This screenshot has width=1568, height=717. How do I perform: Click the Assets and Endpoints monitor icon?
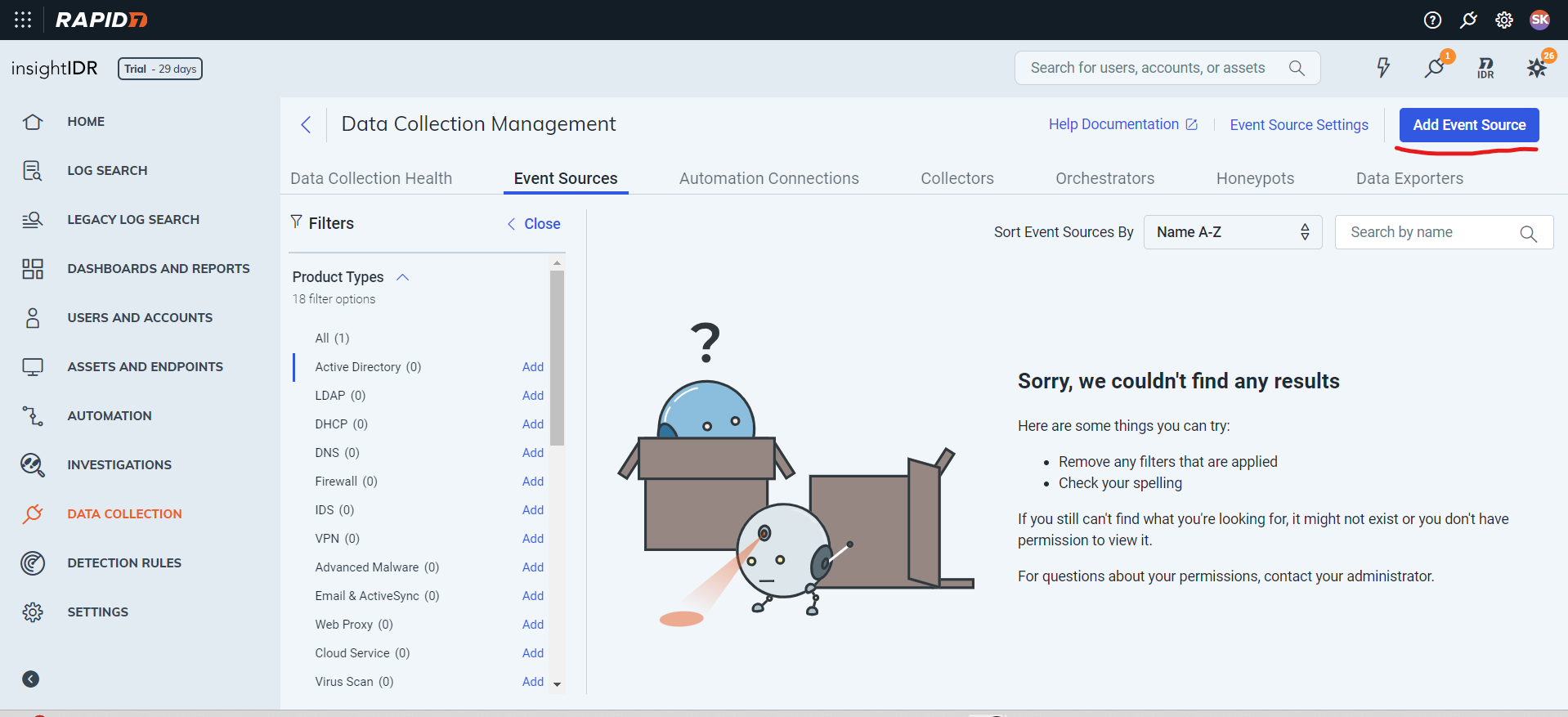(x=33, y=367)
